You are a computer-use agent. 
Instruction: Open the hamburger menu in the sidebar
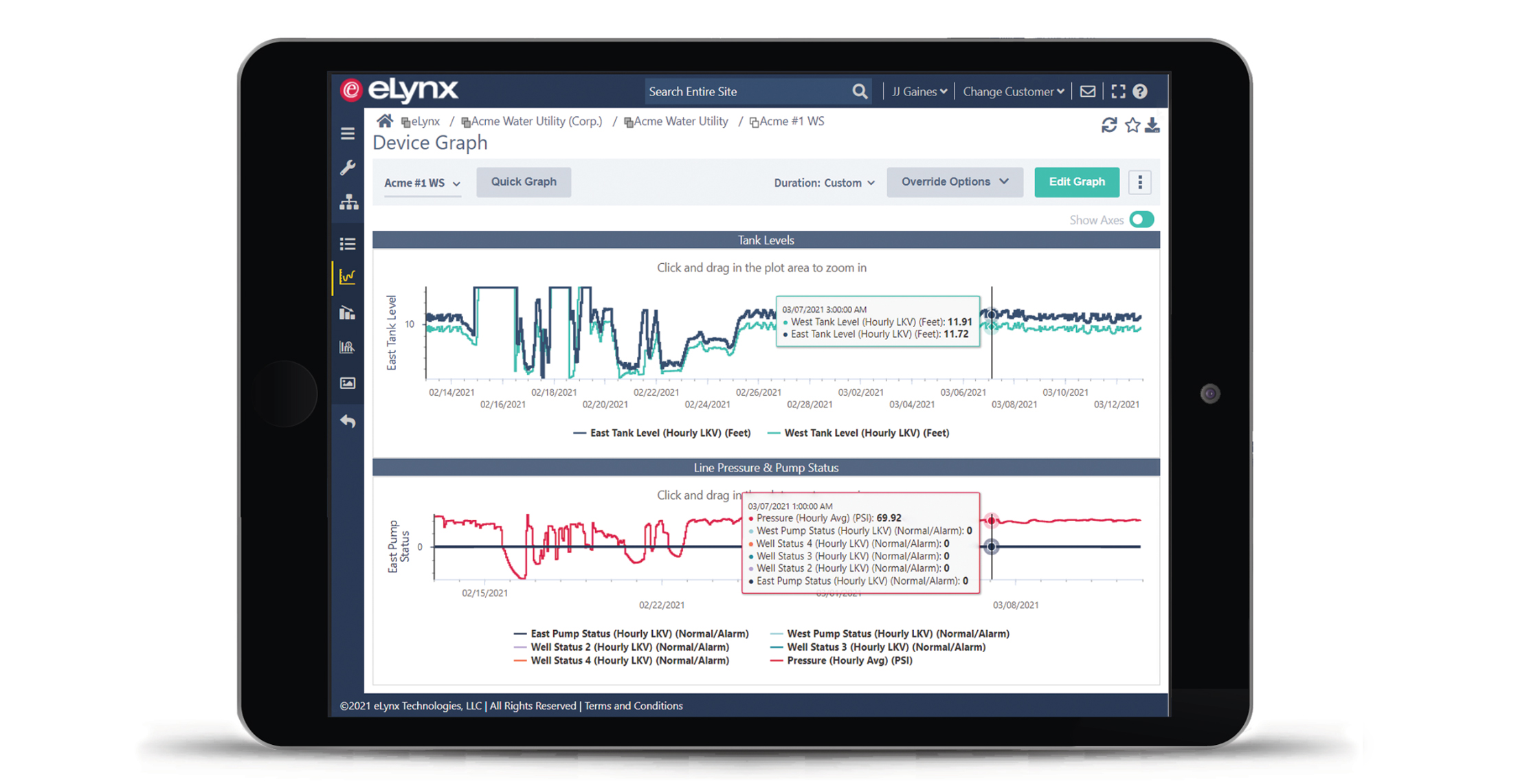348,133
